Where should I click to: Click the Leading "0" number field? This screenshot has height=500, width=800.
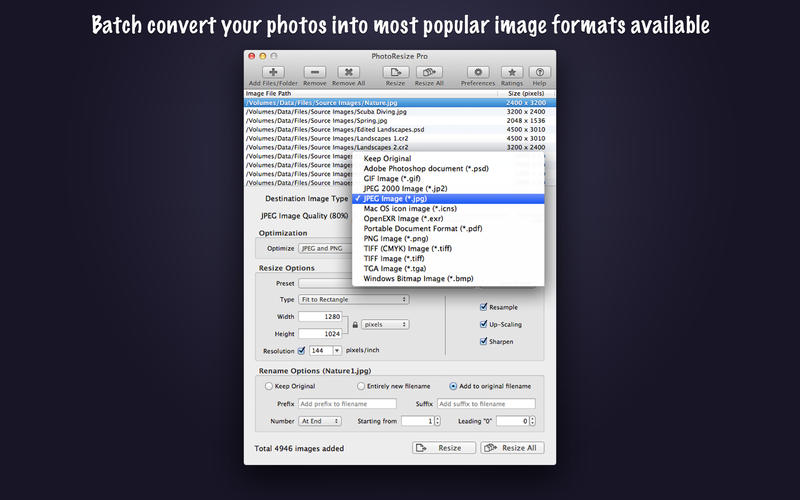(513, 421)
